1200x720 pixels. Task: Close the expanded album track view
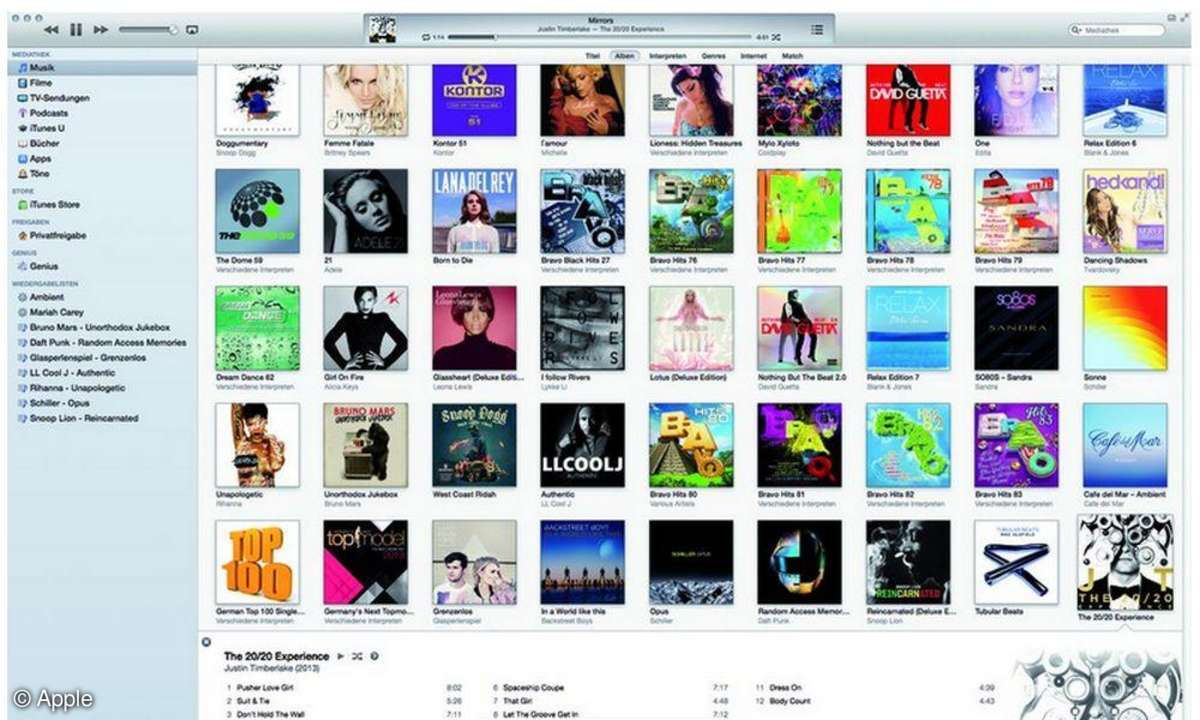click(x=206, y=642)
